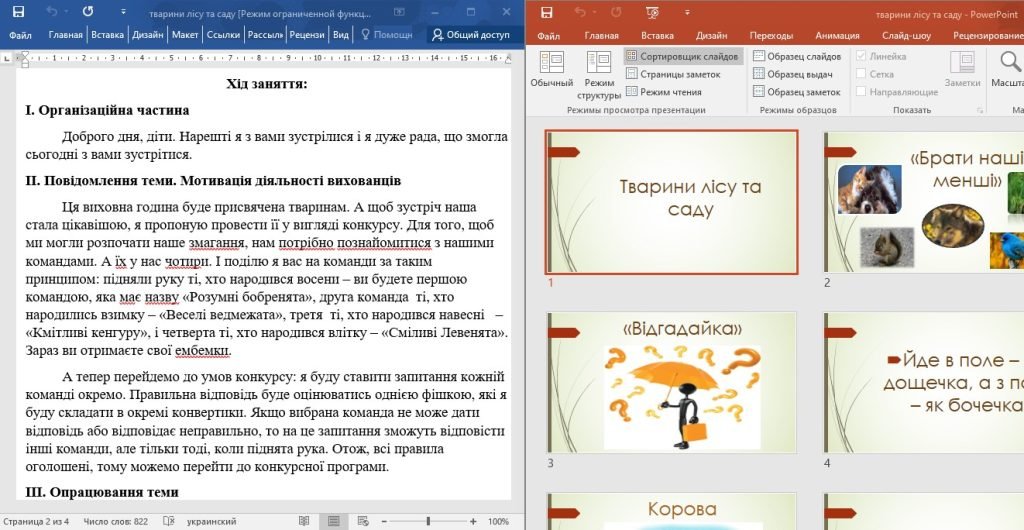This screenshot has height=530, width=1024.
Task: Undo the last action in Word
Action: point(52,12)
